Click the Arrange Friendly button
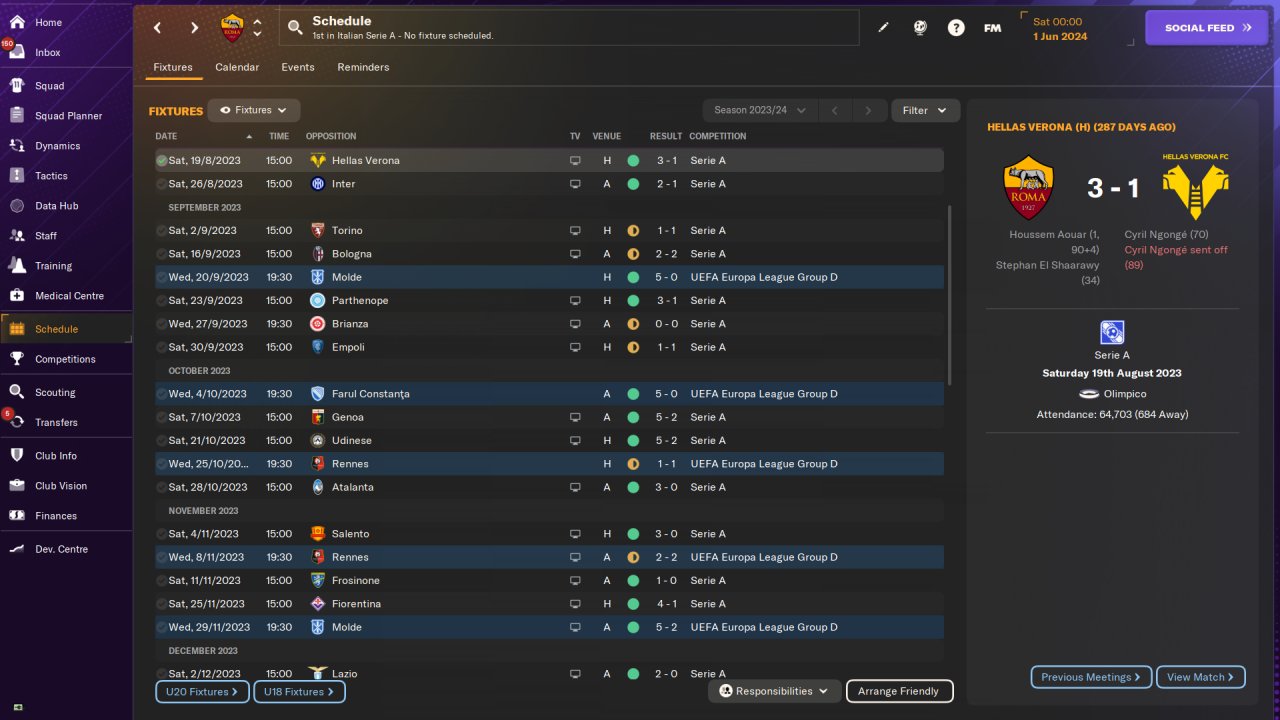 click(899, 691)
